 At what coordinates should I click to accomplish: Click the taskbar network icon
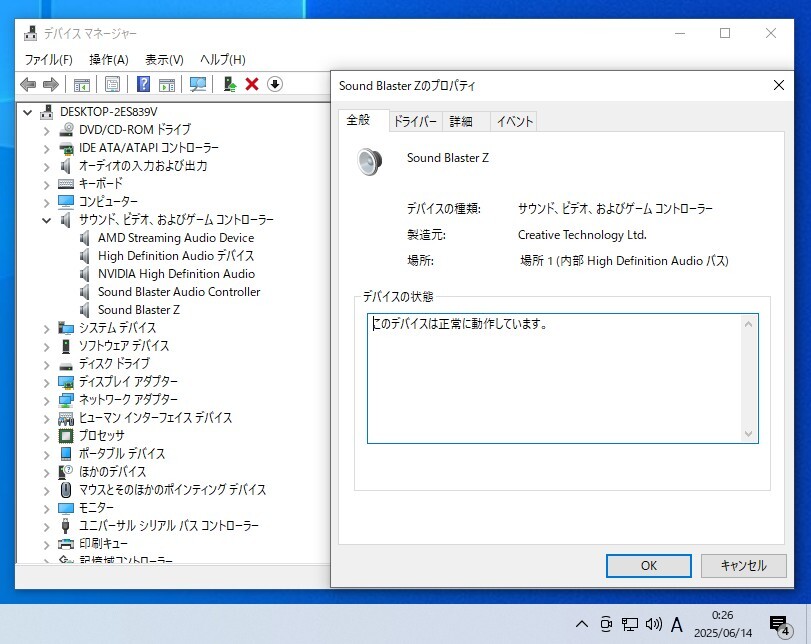pyautogui.click(x=629, y=624)
